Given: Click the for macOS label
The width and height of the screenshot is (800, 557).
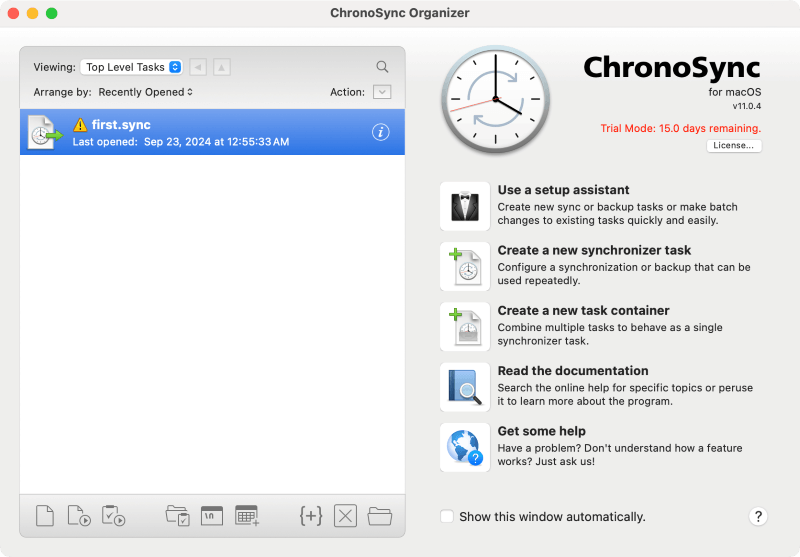Looking at the screenshot, I should click(735, 92).
